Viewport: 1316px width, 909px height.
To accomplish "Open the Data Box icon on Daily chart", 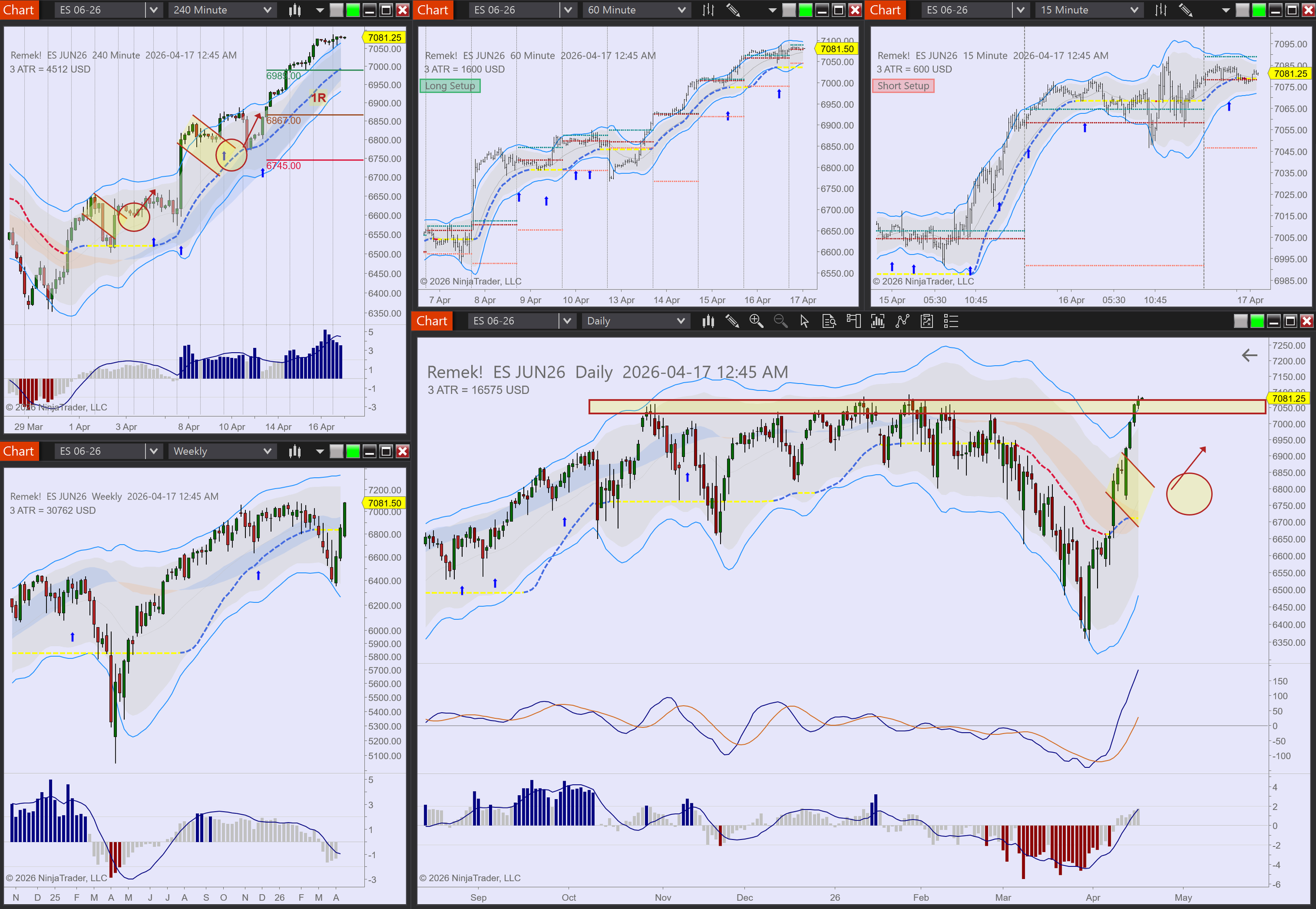I will click(829, 321).
